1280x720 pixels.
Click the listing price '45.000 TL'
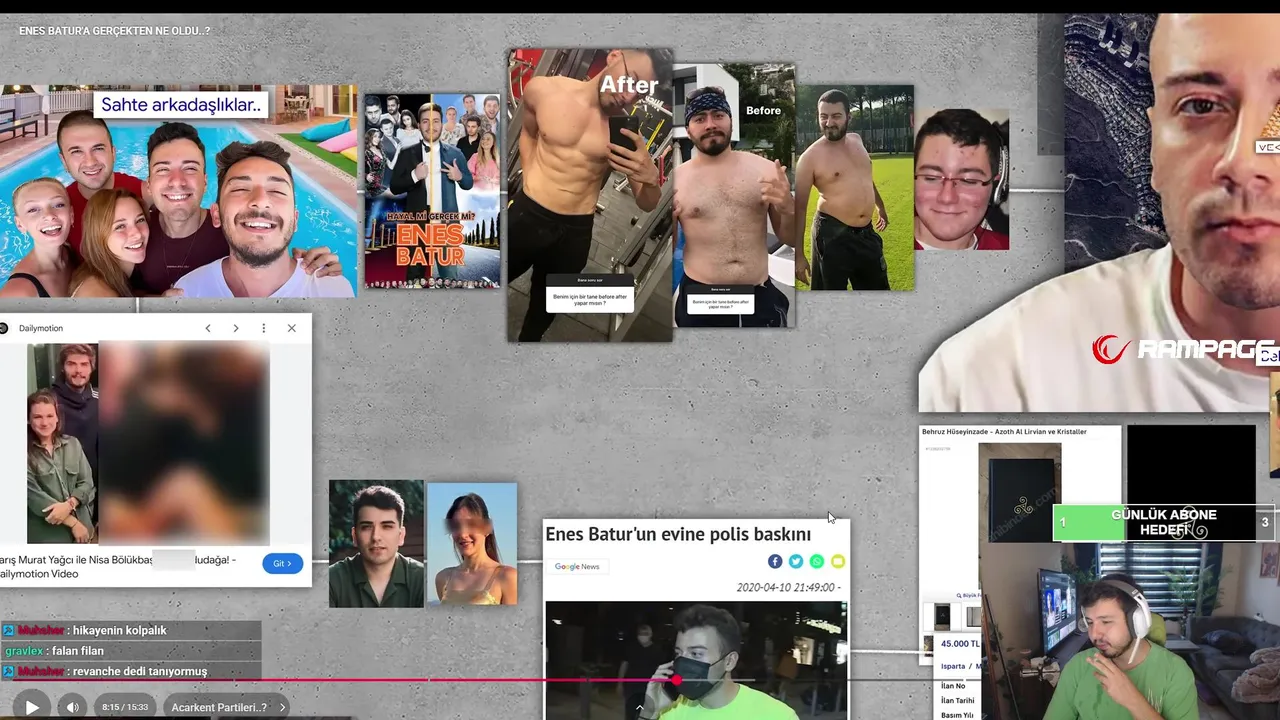point(961,644)
